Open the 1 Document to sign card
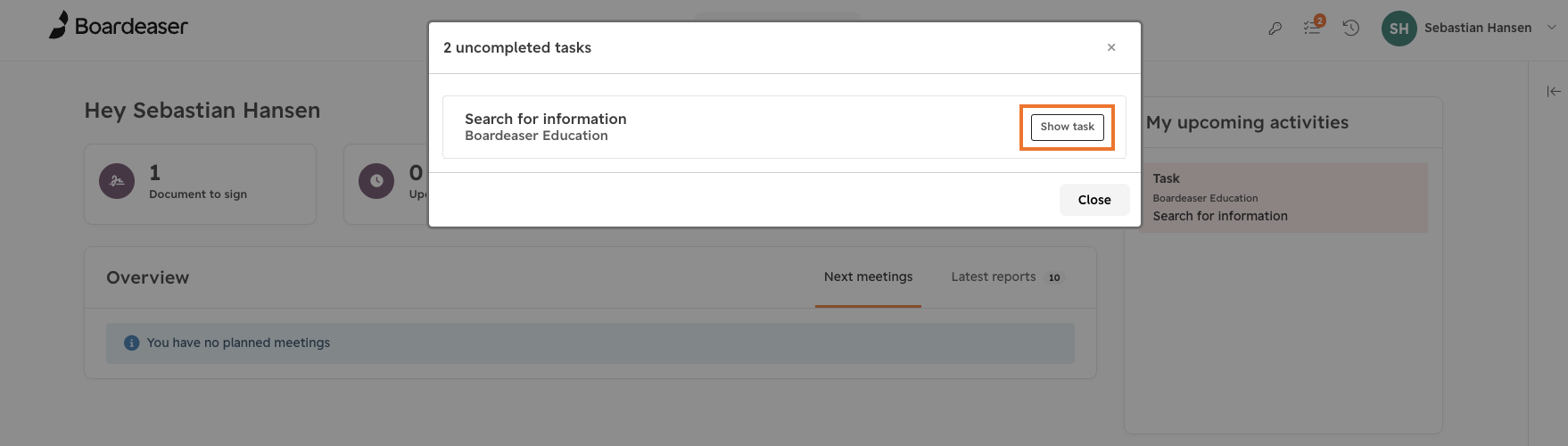This screenshot has height=446, width=1568. 200,184
